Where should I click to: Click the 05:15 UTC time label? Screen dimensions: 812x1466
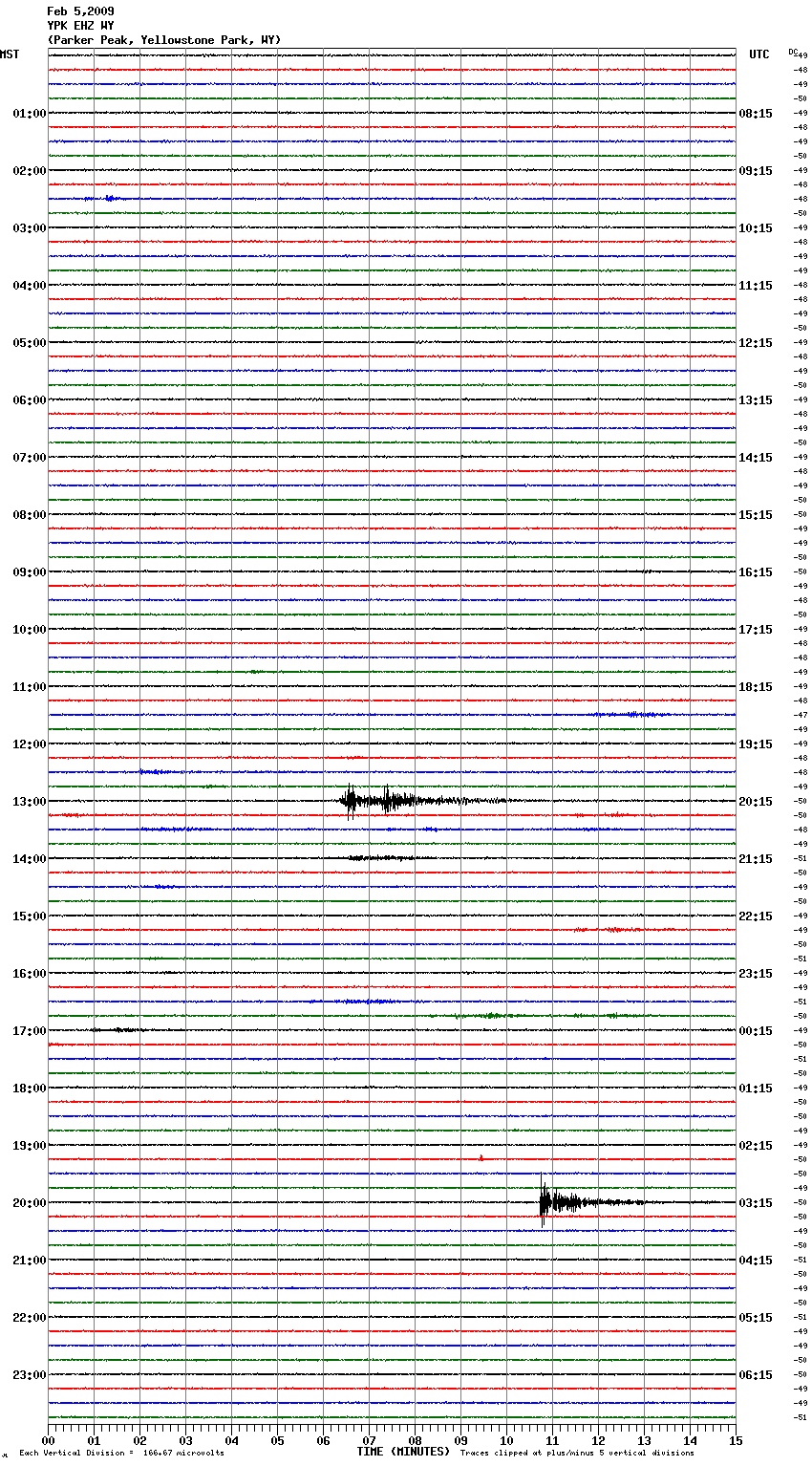click(x=756, y=1318)
